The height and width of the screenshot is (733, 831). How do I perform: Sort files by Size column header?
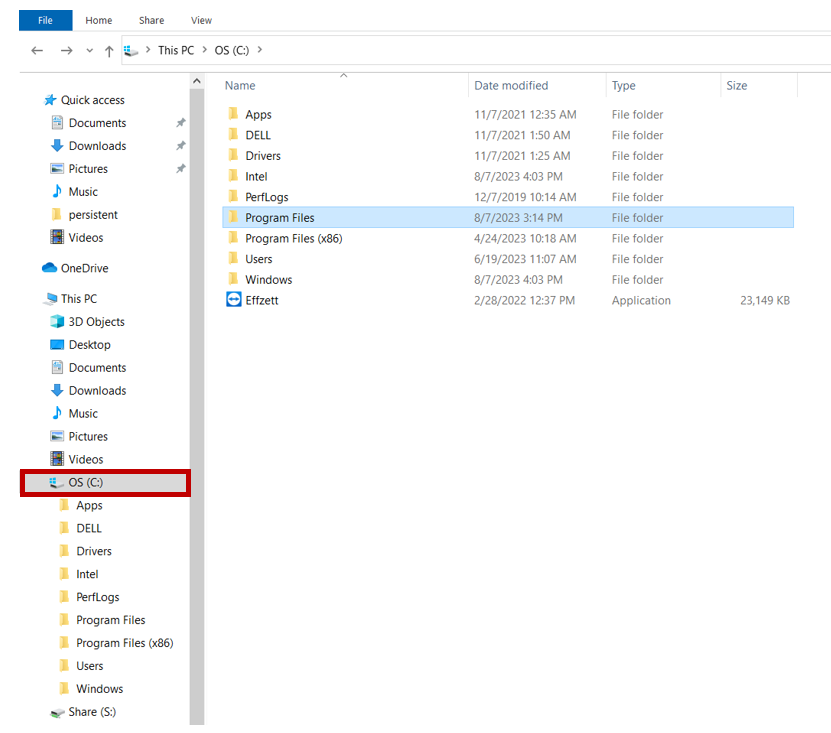[737, 86]
